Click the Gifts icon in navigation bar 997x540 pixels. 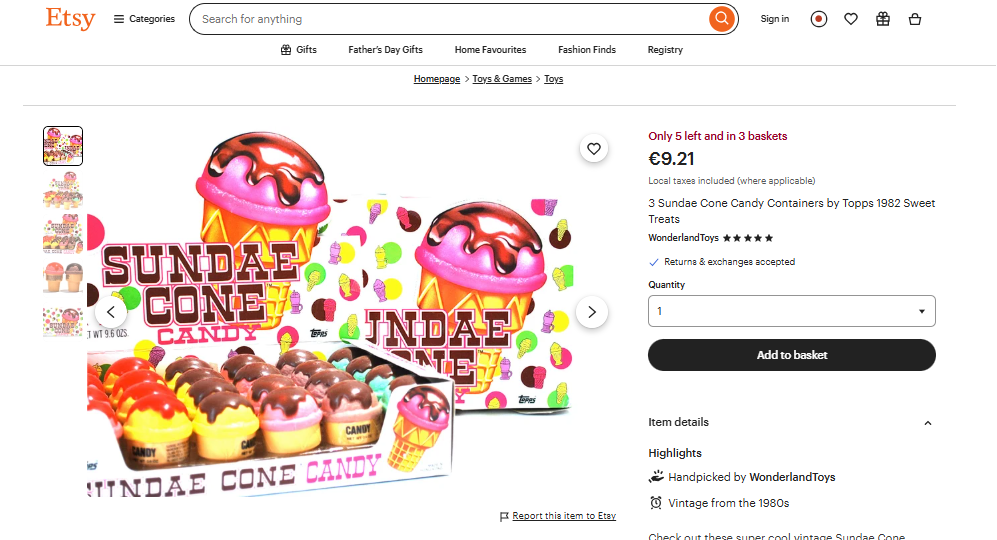click(x=286, y=50)
